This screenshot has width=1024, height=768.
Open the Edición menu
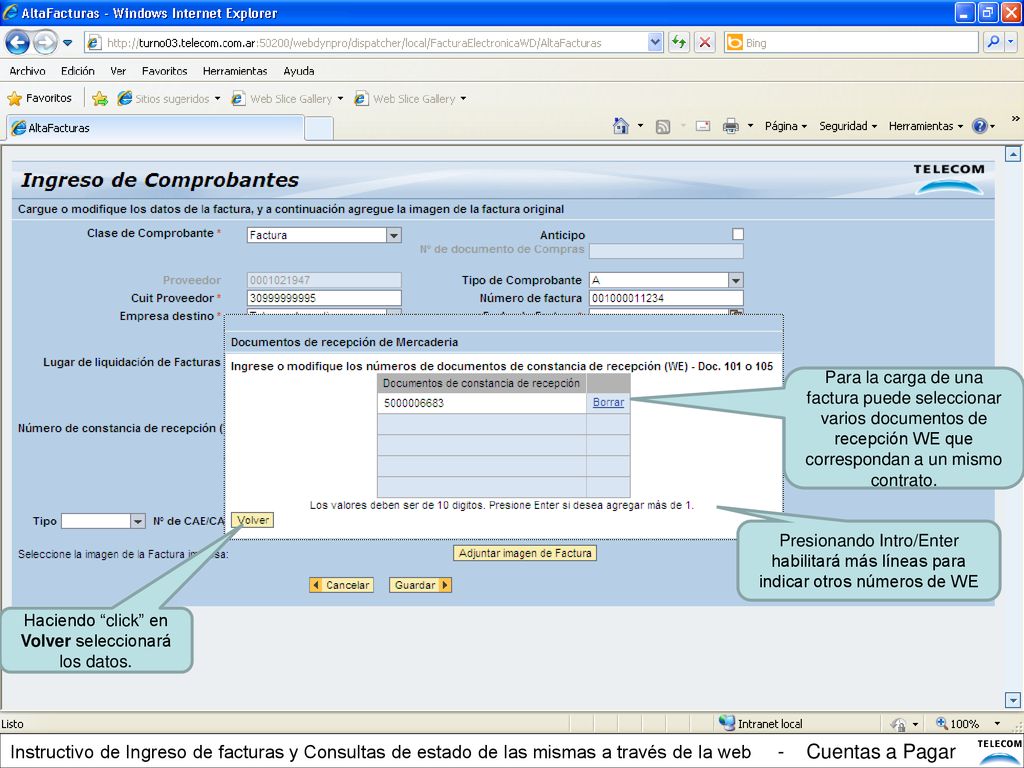click(78, 71)
